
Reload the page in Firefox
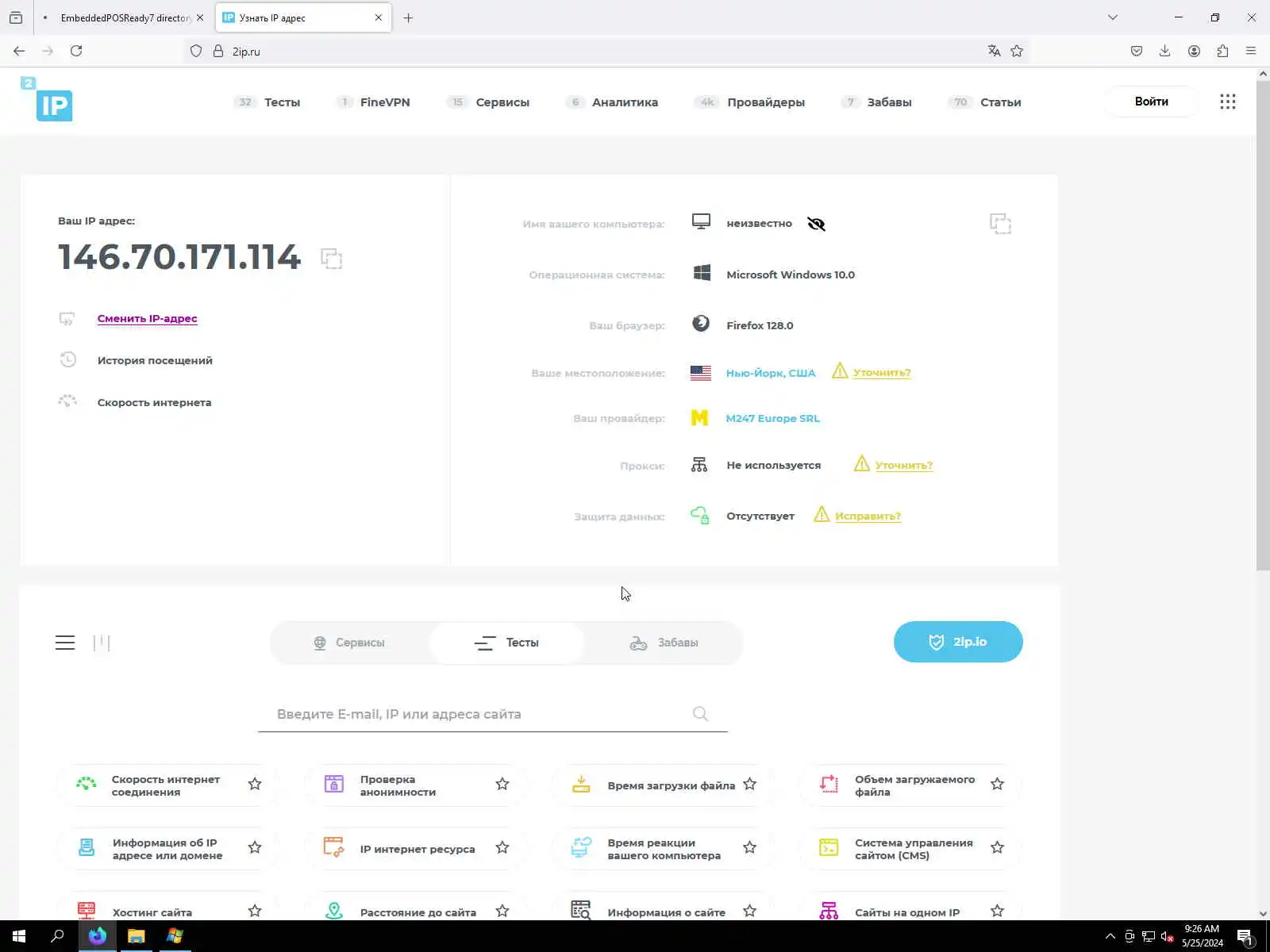click(x=76, y=51)
